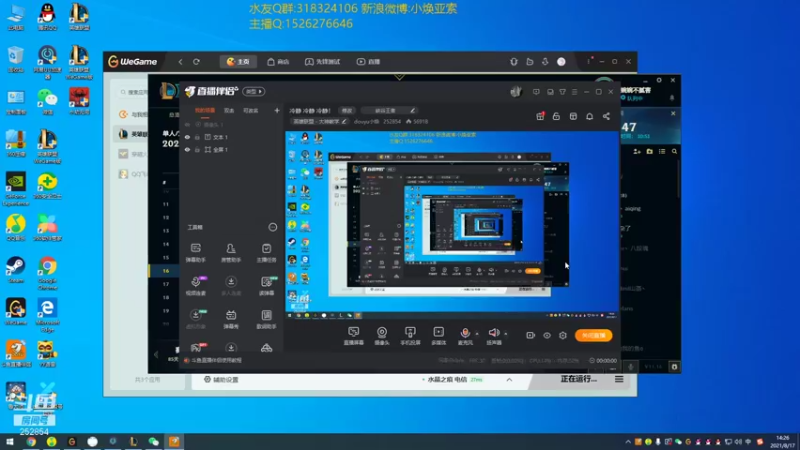Click WeChat icon in taskbar
The width and height of the screenshot is (800, 450).
pyautogui.click(x=153, y=442)
